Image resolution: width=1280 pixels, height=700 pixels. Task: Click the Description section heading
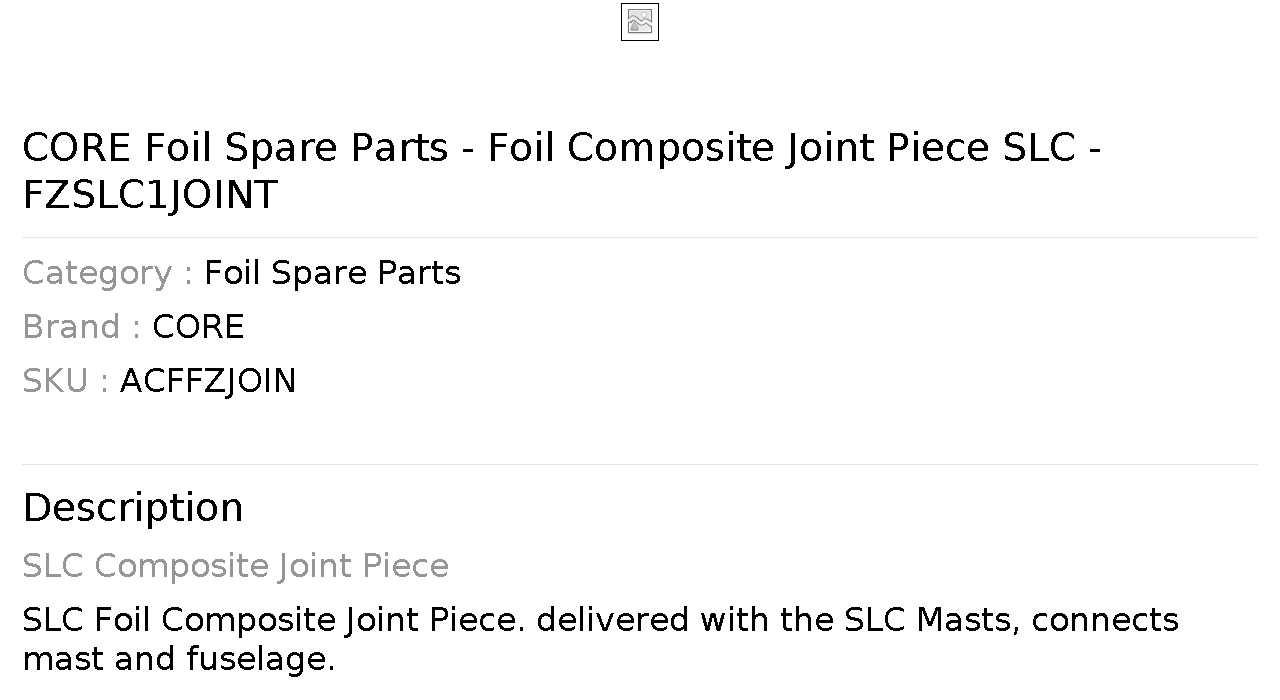pyautogui.click(x=133, y=508)
